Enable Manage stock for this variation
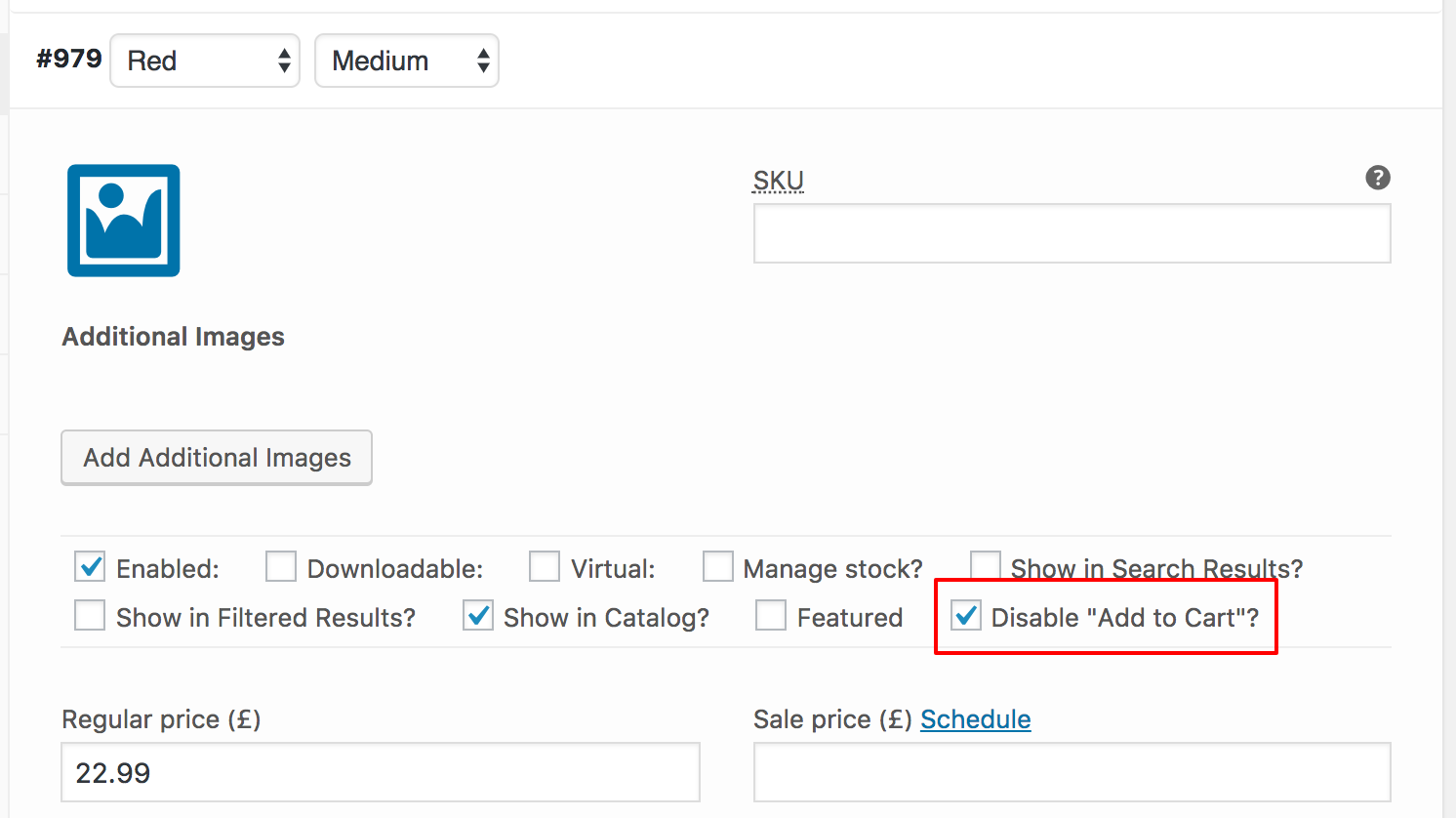Viewport: 1456px width, 818px height. coord(717,566)
